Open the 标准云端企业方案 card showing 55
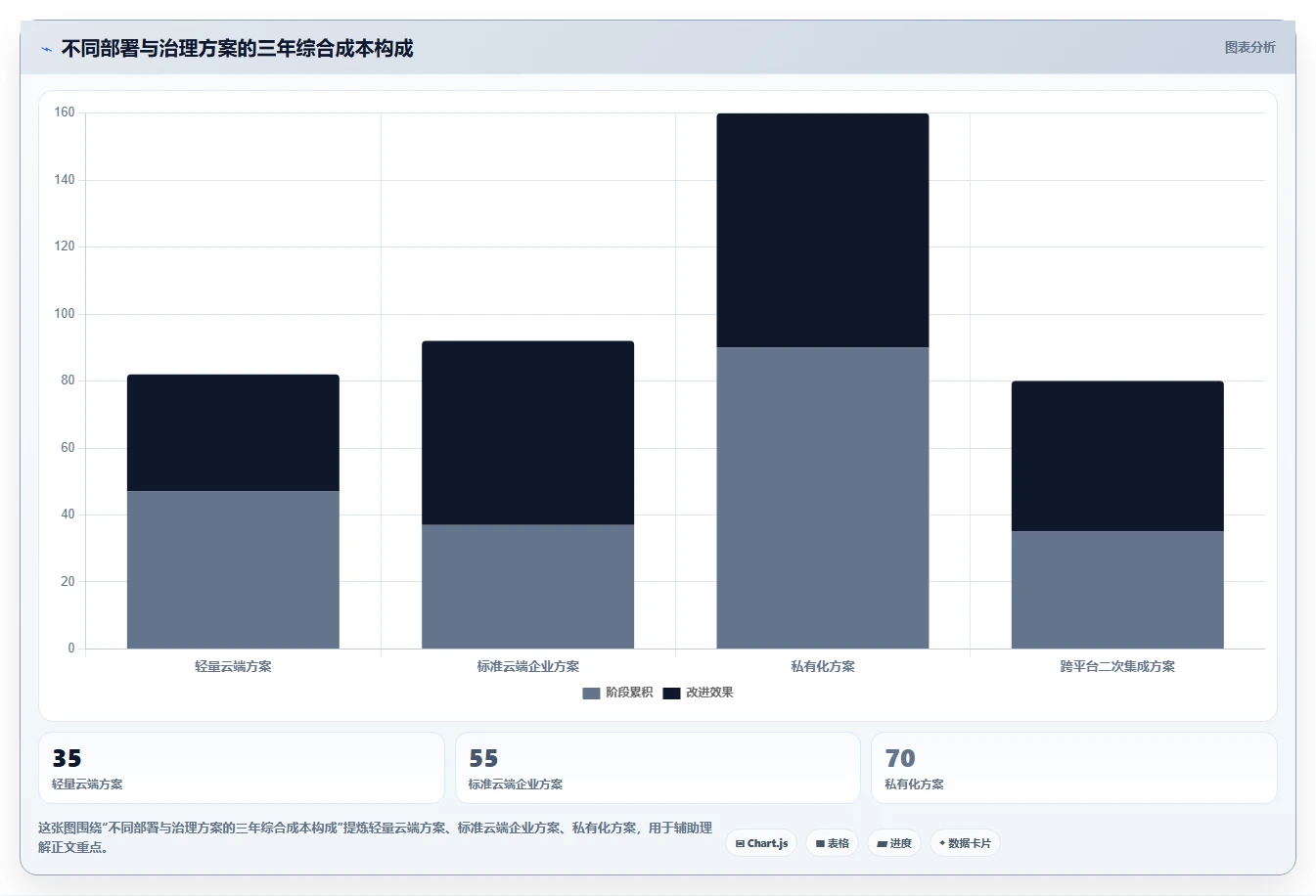Image resolution: width=1316 pixels, height=896 pixels. point(658,768)
